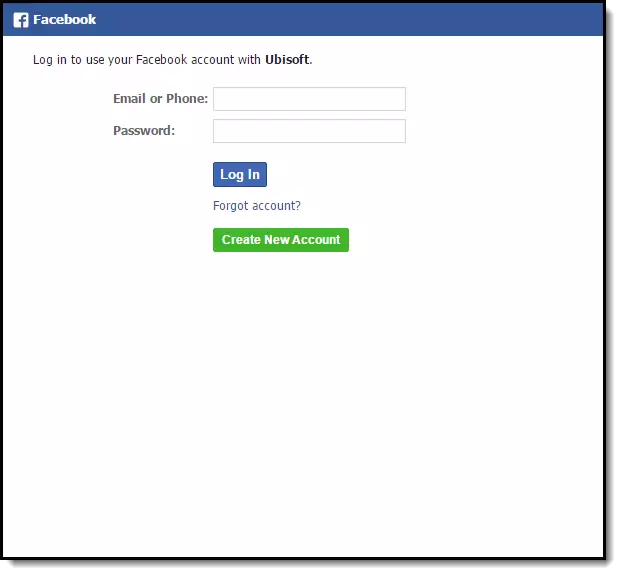
Task: Click the word "Phone" in the email label
Action: pos(187,99)
